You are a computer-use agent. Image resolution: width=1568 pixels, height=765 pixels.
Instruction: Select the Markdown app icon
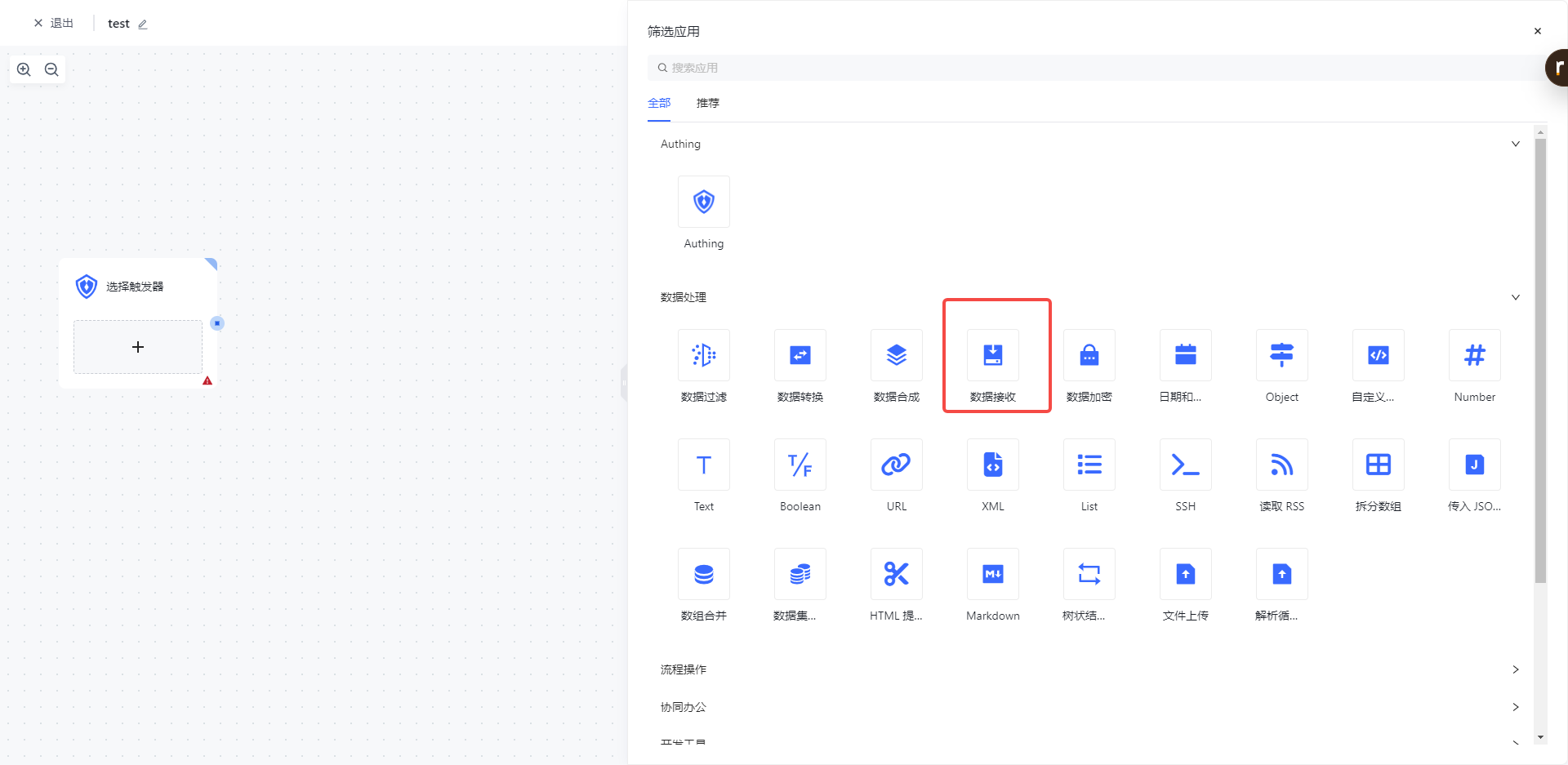point(992,575)
